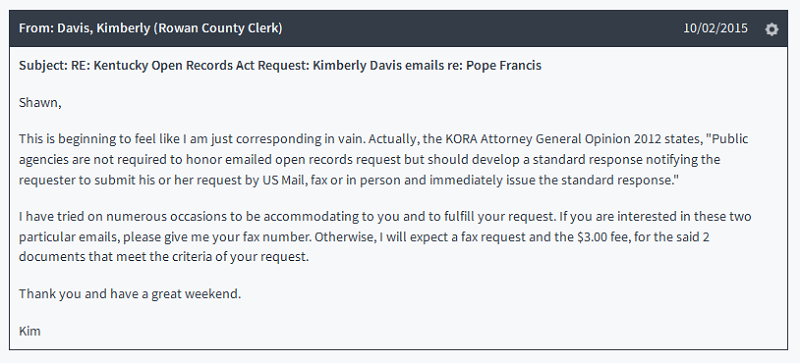Click the empty area of the dark message header bar
Viewport: 800px width, 363px height.
coord(480,29)
